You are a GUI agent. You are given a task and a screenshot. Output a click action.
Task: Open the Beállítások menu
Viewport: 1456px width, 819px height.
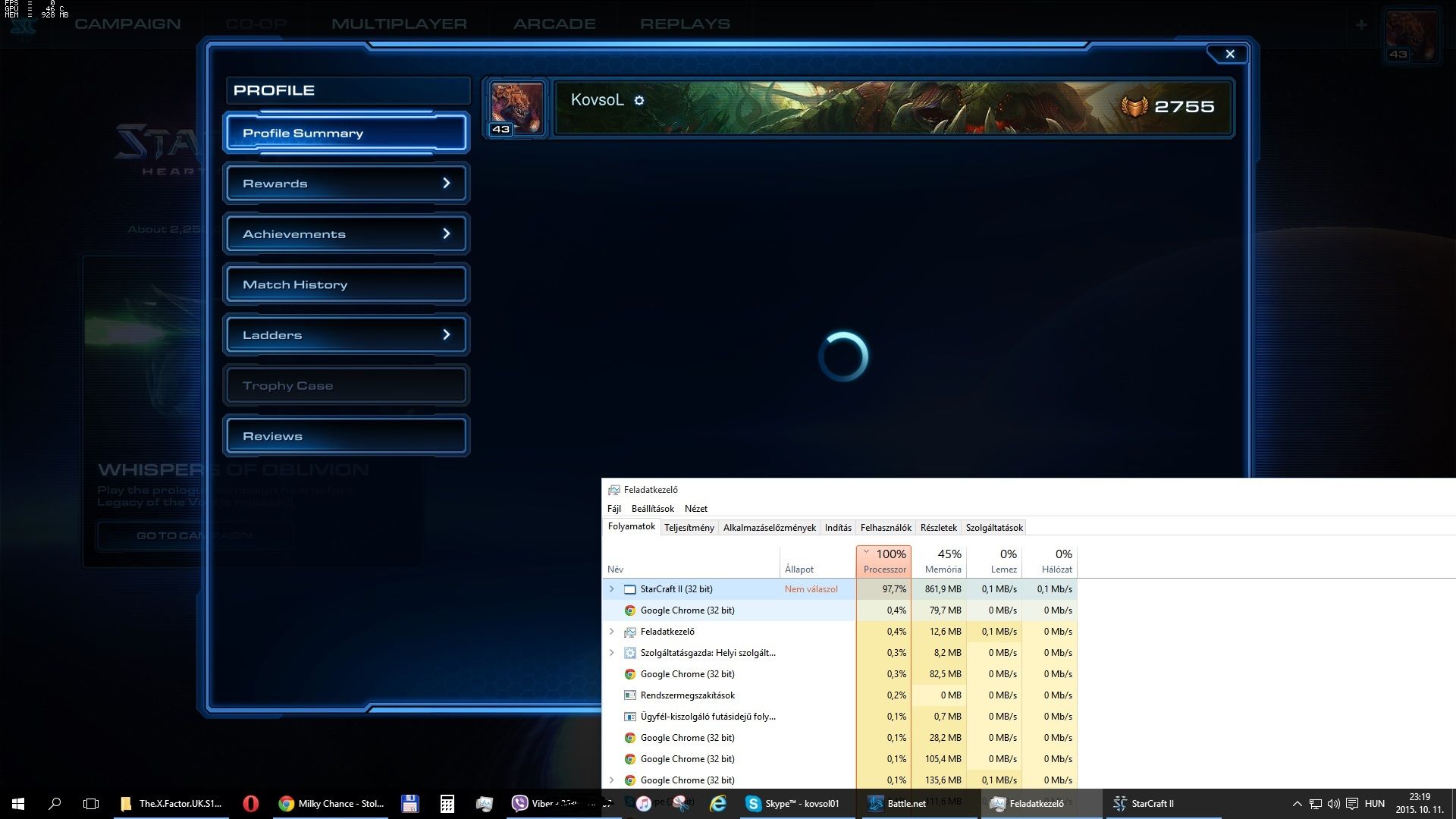pos(652,509)
